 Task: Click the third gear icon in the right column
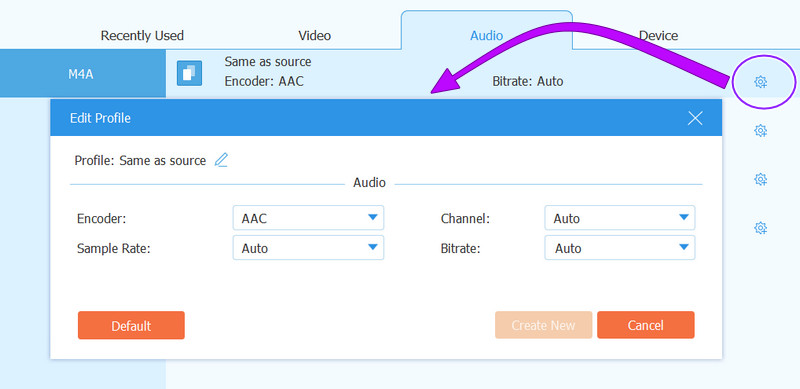tap(760, 180)
